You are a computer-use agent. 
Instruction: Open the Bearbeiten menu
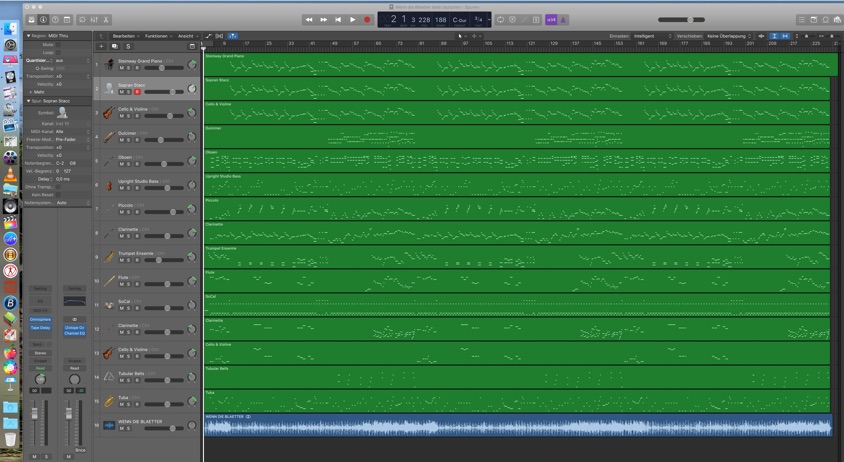[x=126, y=36]
